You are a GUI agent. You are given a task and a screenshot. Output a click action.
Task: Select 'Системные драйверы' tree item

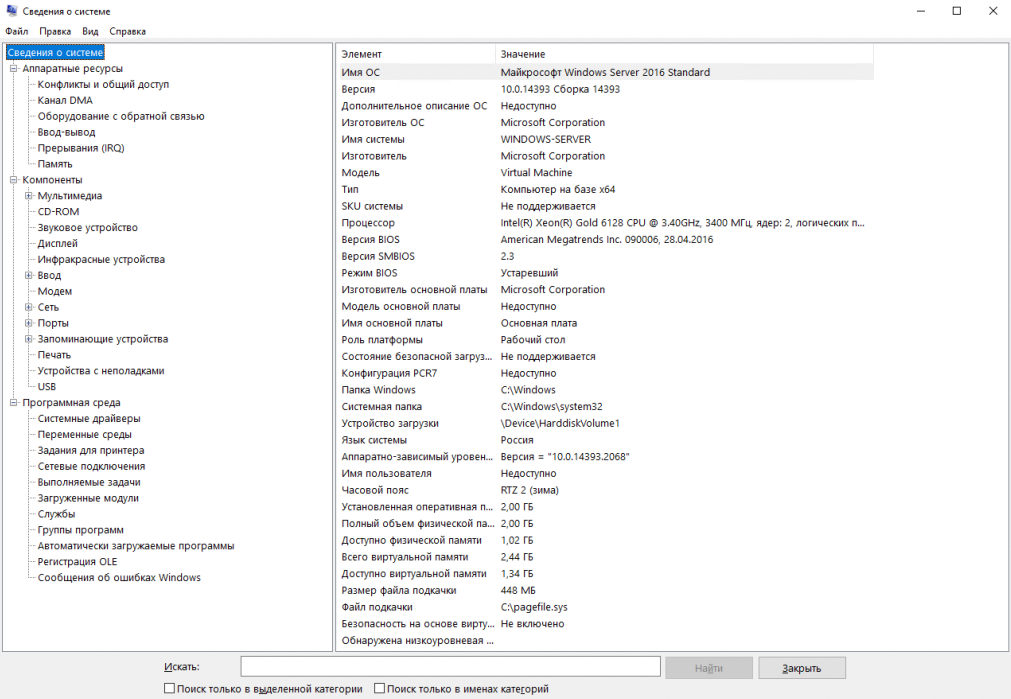pyautogui.click(x=89, y=418)
